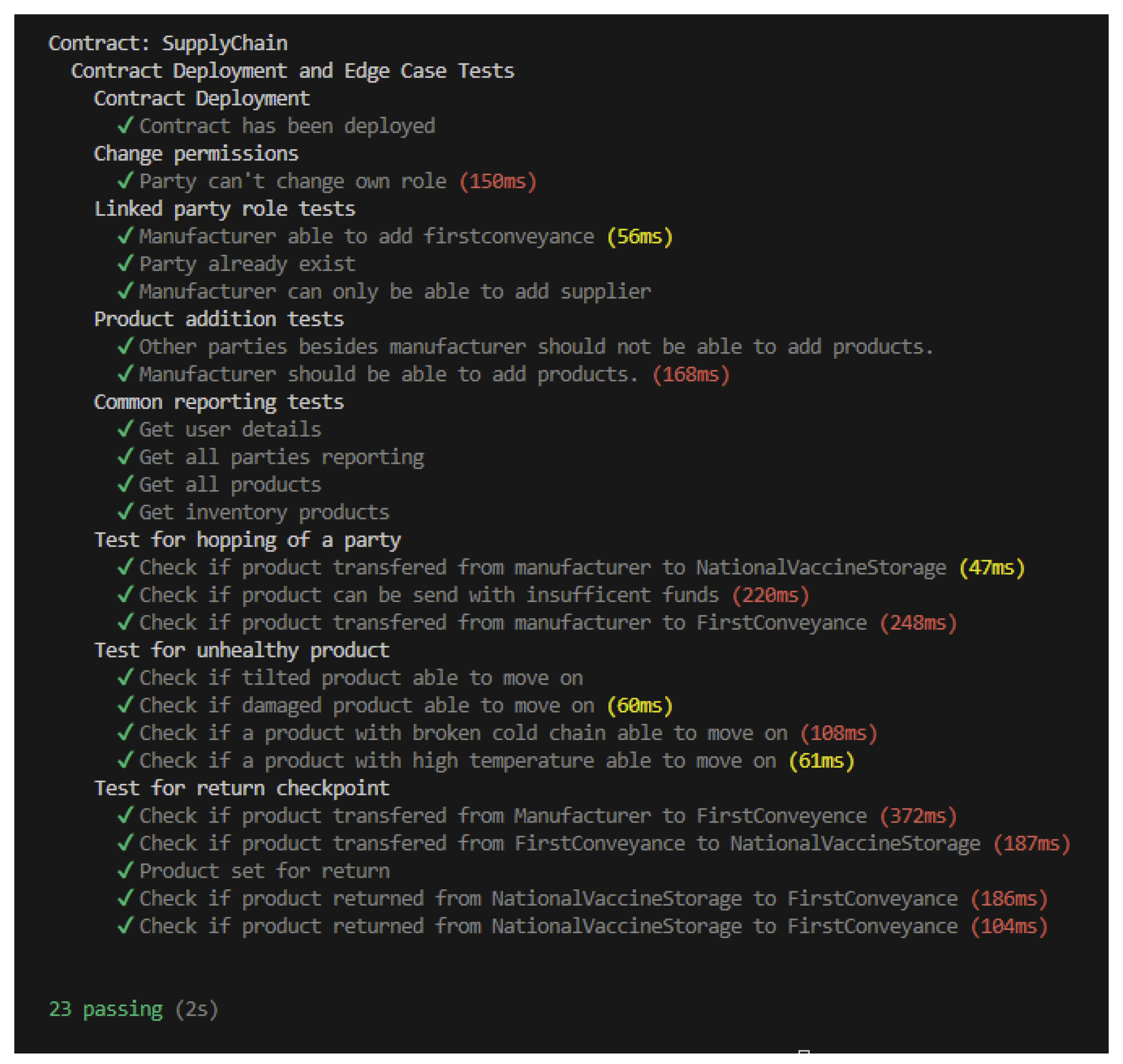Select the checkmark for 'Party can't change own role'

point(126,181)
